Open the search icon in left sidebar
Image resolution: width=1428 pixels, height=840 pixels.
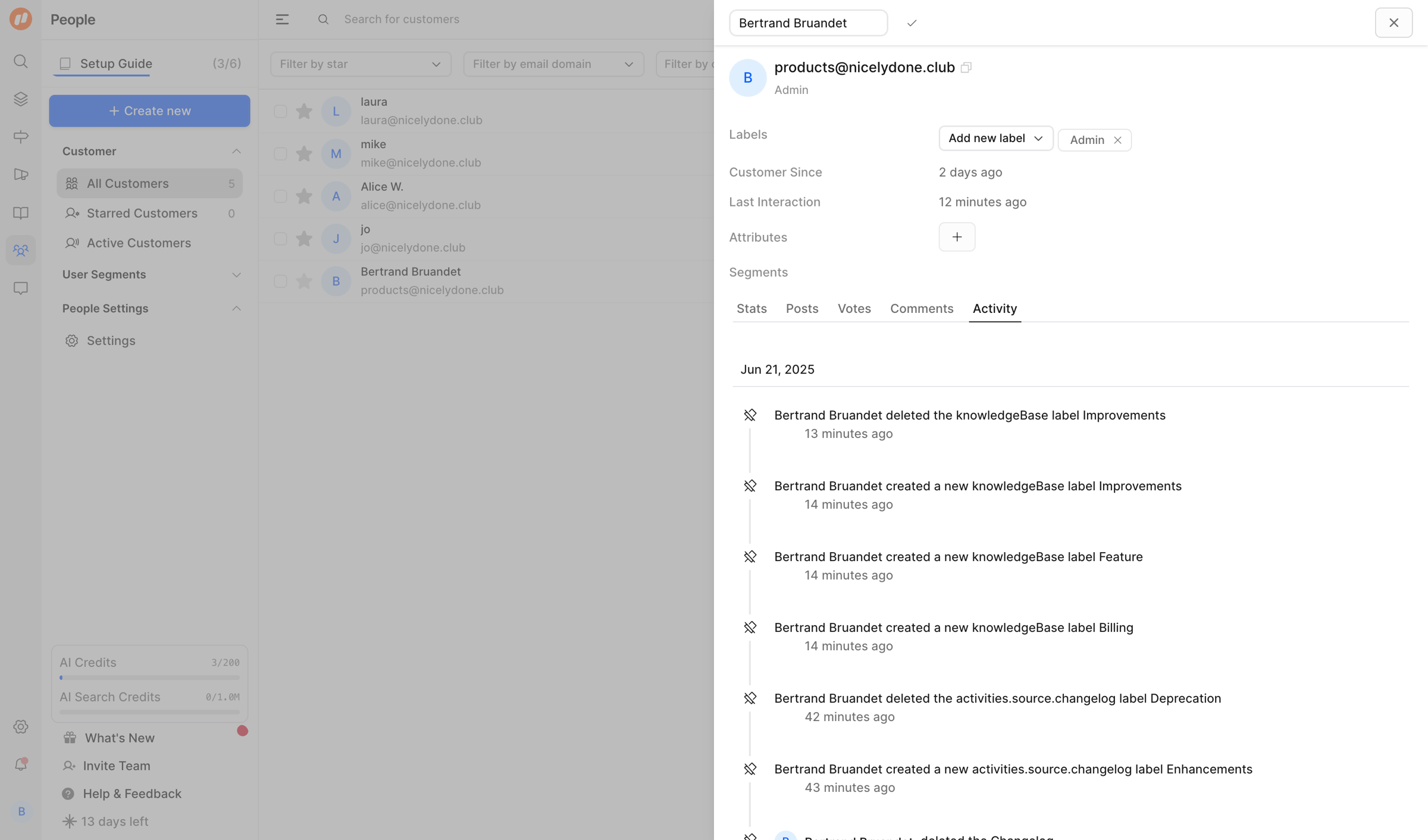click(x=21, y=61)
